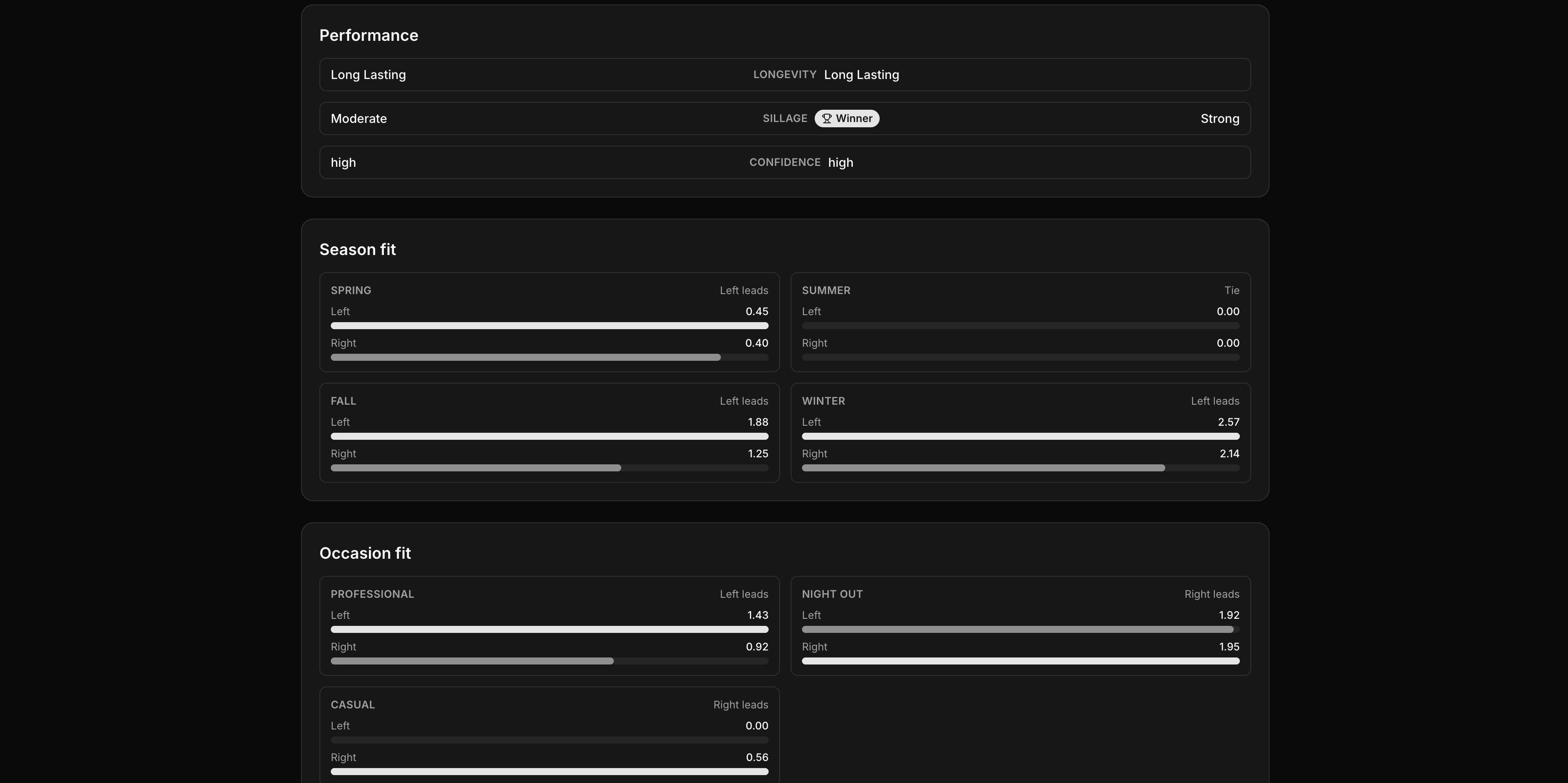The height and width of the screenshot is (783, 1568).
Task: Click the Fall left progress bar
Action: point(549,437)
